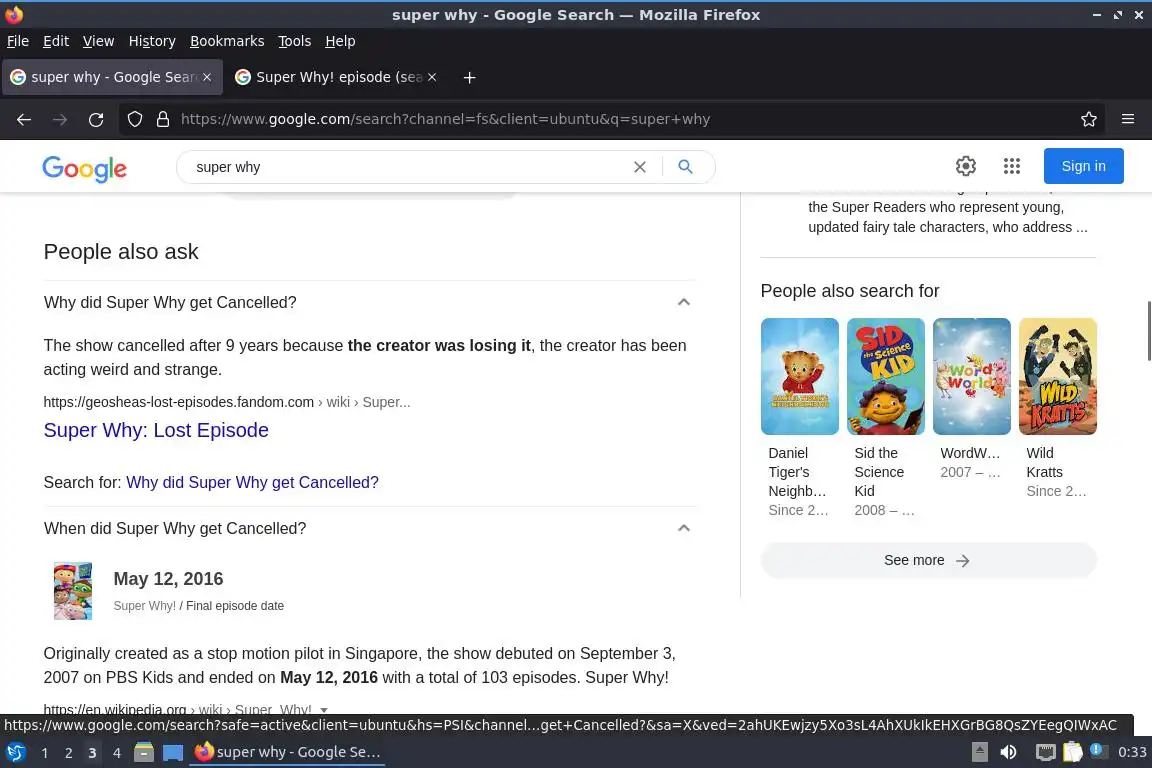Collapse 'Why did Super Why get Cancelled?' question
Image resolution: width=1152 pixels, height=768 pixels.
pyautogui.click(x=683, y=302)
